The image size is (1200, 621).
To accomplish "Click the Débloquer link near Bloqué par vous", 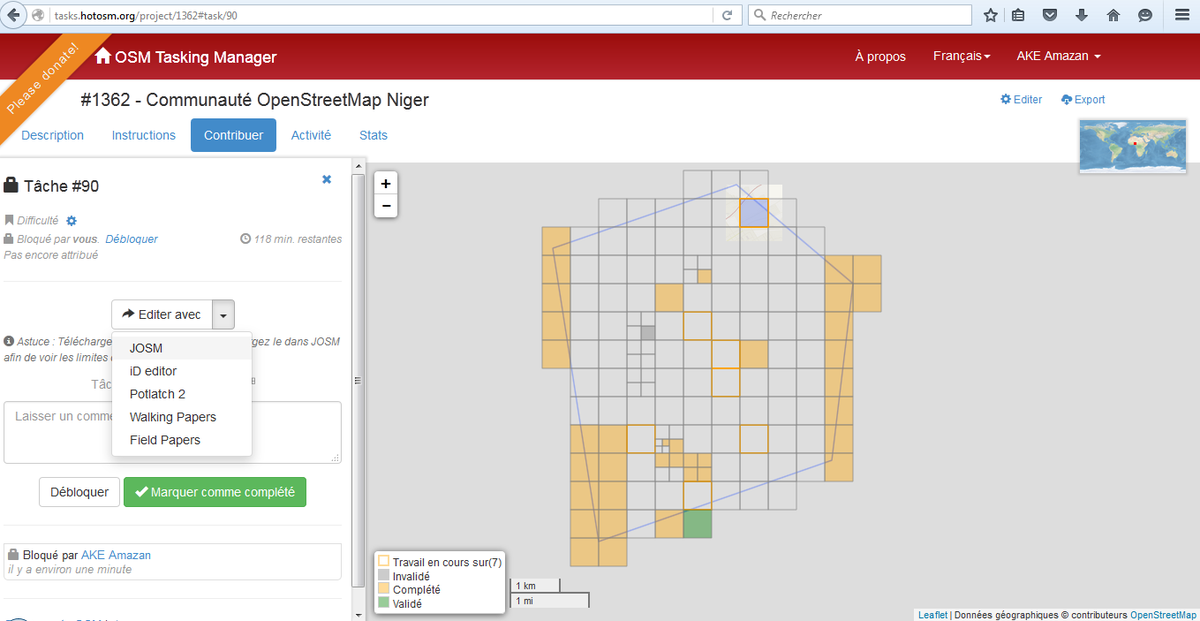I will click(131, 239).
